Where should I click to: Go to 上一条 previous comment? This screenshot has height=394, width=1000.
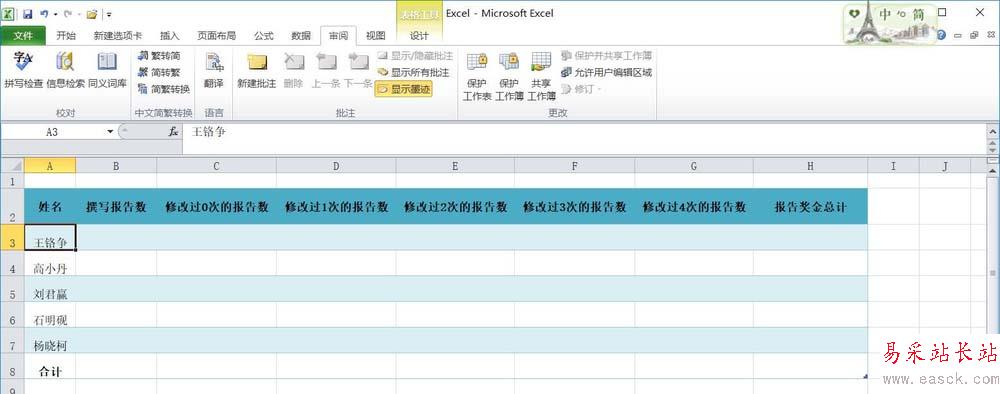326,70
